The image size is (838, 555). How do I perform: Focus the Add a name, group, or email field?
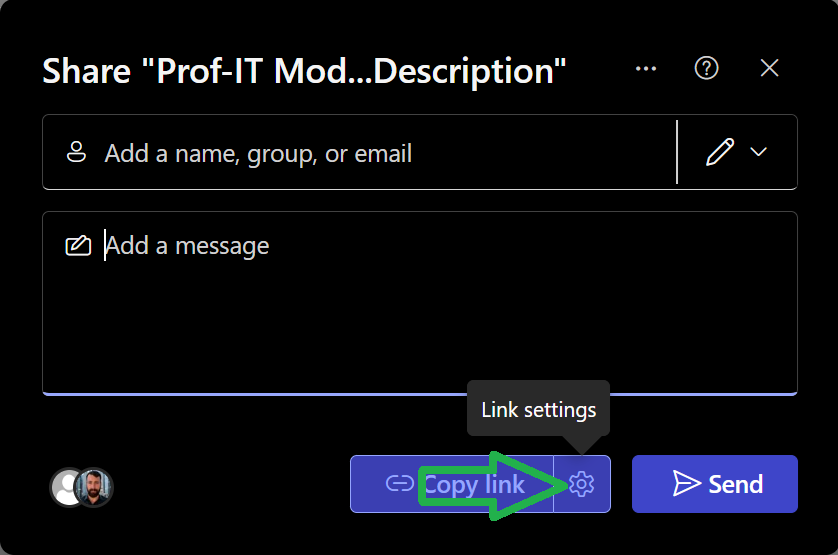click(380, 153)
